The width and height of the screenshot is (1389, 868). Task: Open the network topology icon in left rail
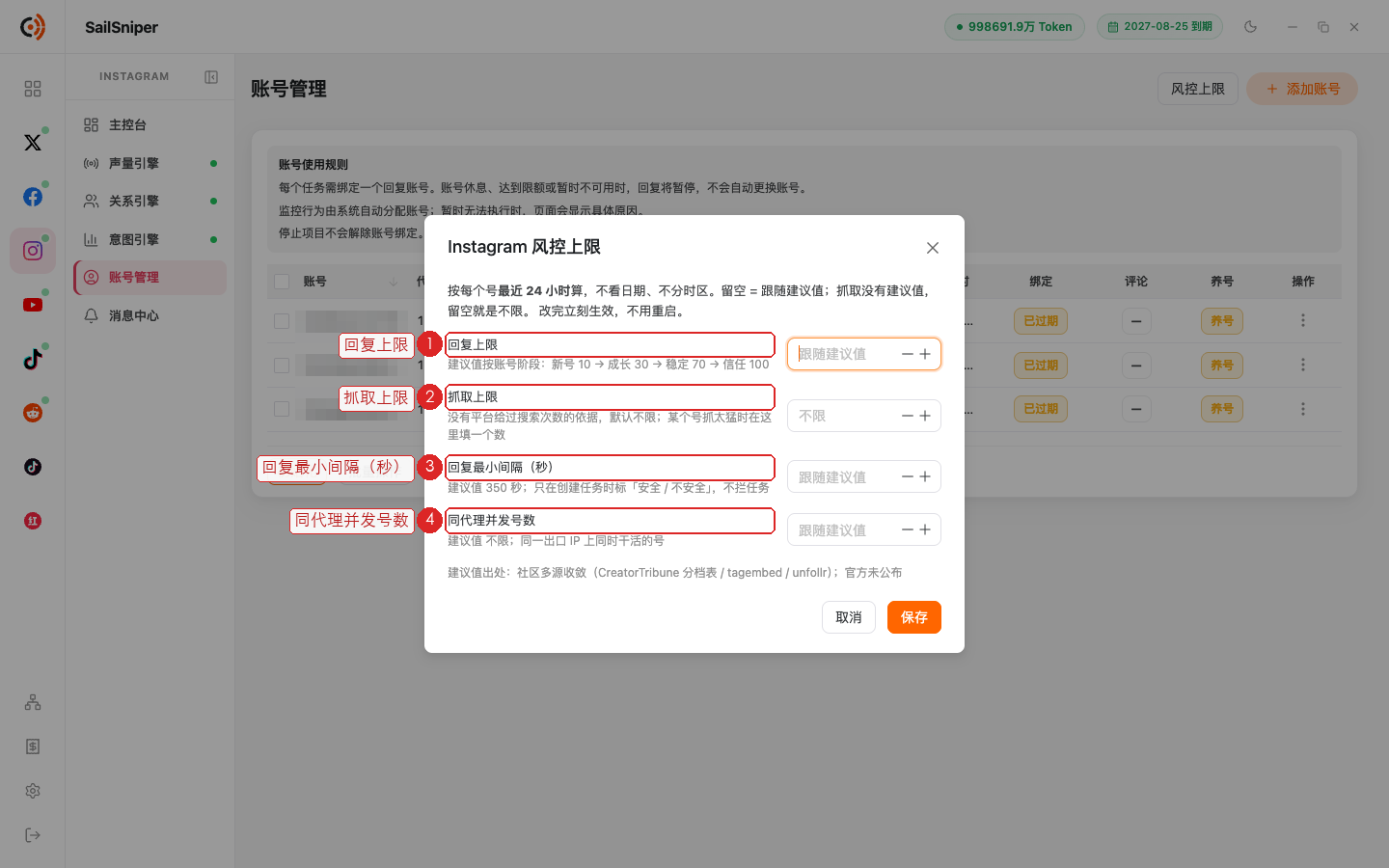point(33,702)
